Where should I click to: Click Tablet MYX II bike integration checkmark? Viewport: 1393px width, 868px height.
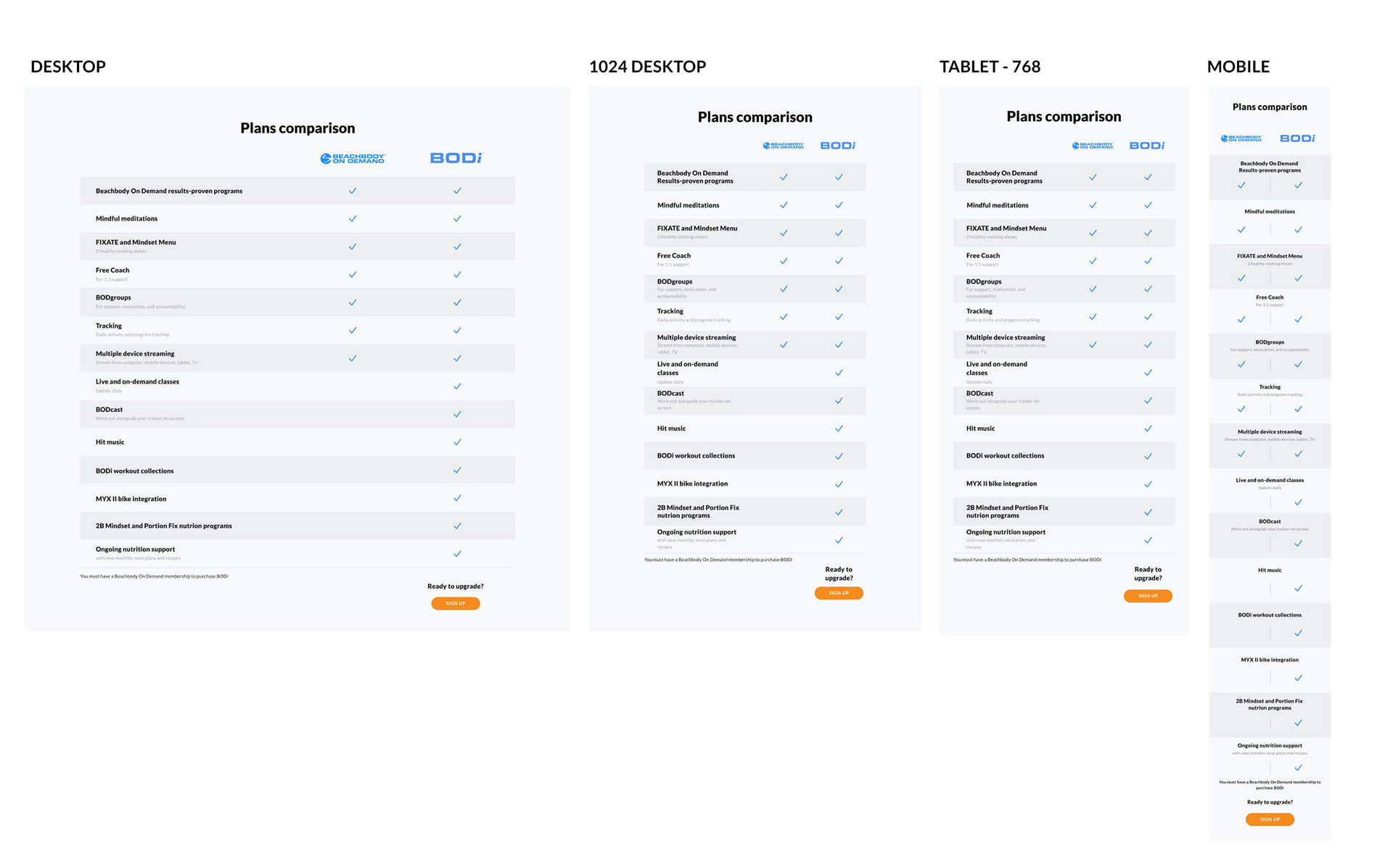[x=1148, y=484]
